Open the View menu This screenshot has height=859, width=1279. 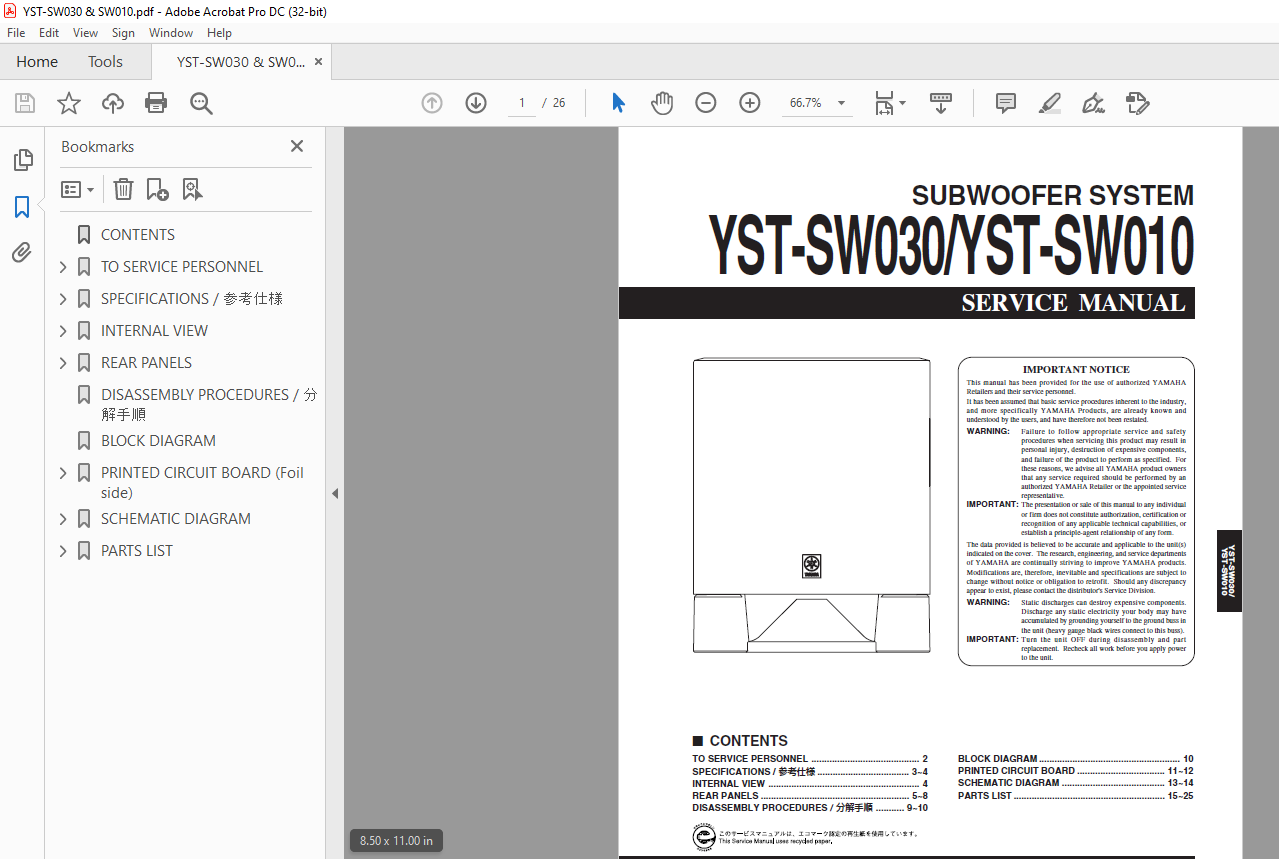[x=85, y=33]
